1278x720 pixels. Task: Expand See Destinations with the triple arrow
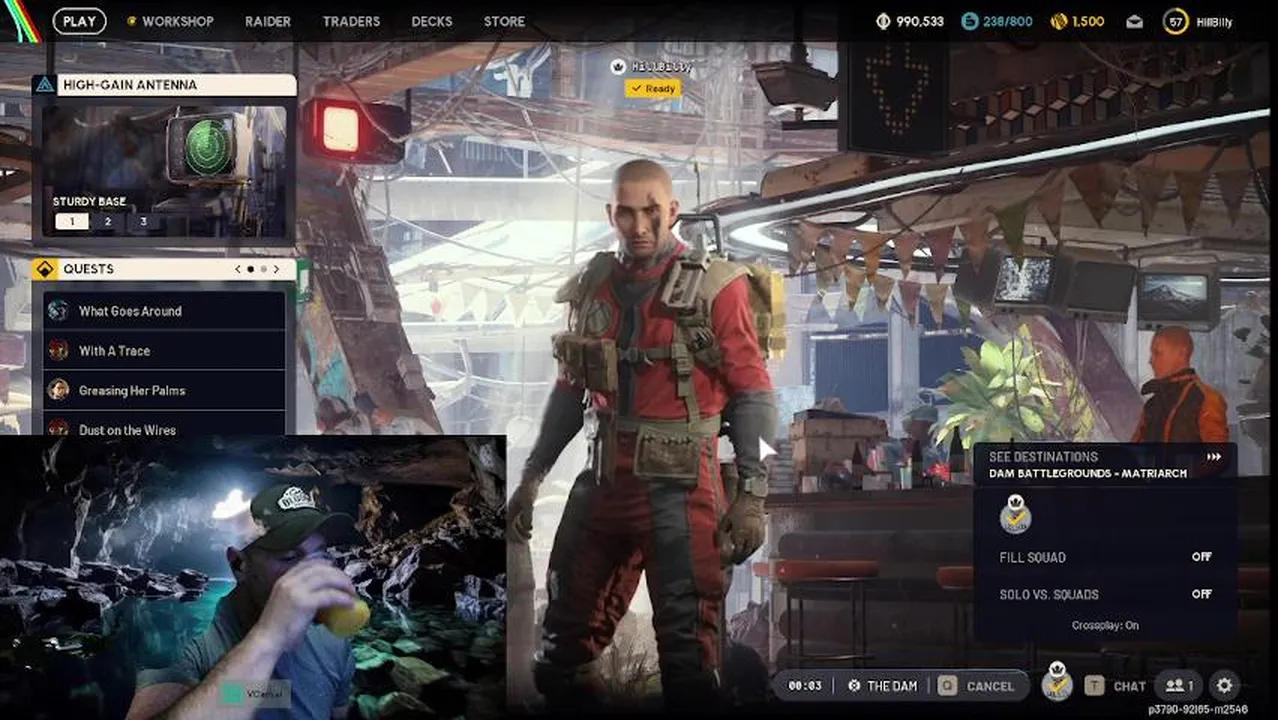(x=1214, y=457)
